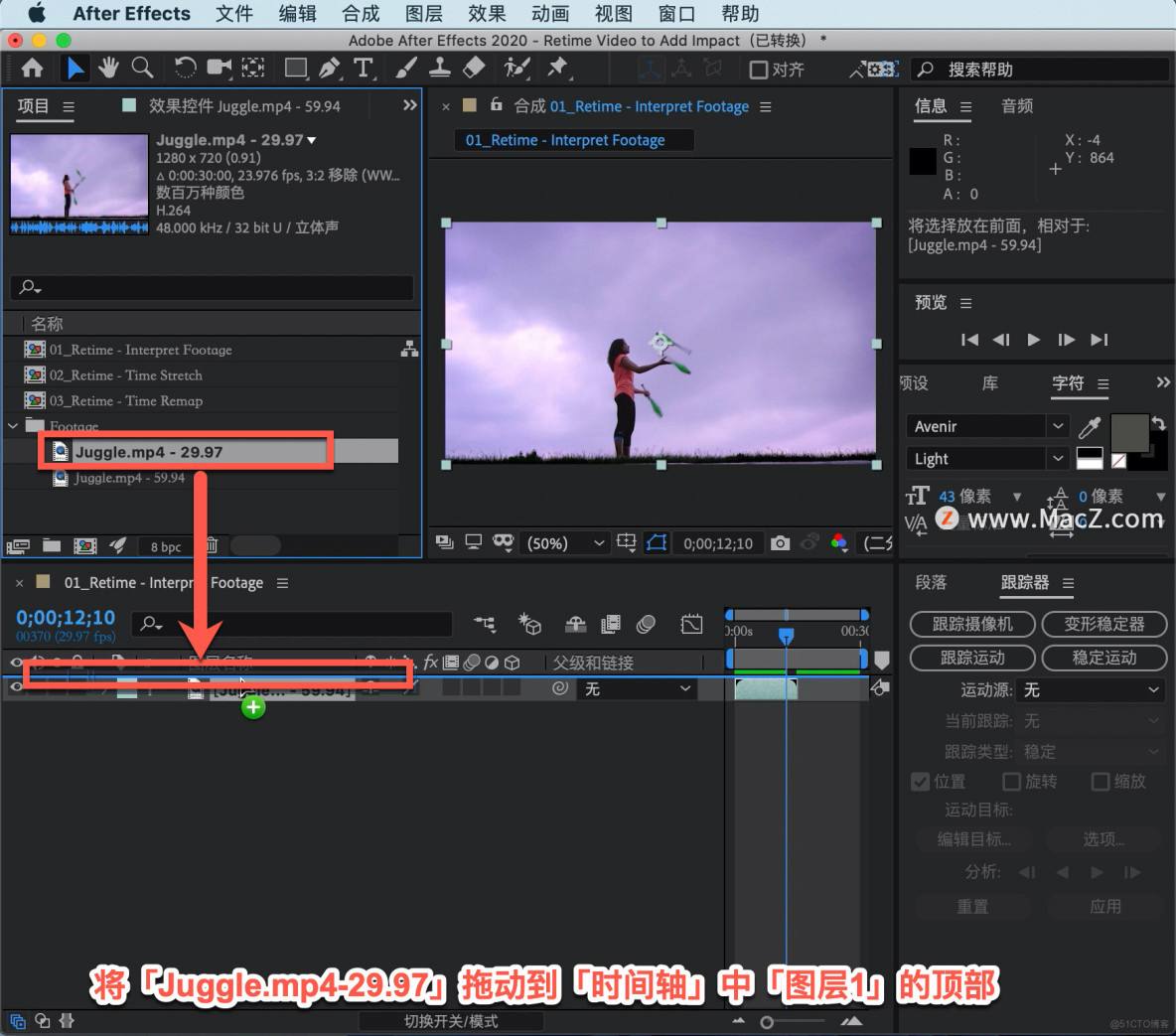The image size is (1176, 1036).
Task: Select the Hand tool
Action: click(108, 69)
